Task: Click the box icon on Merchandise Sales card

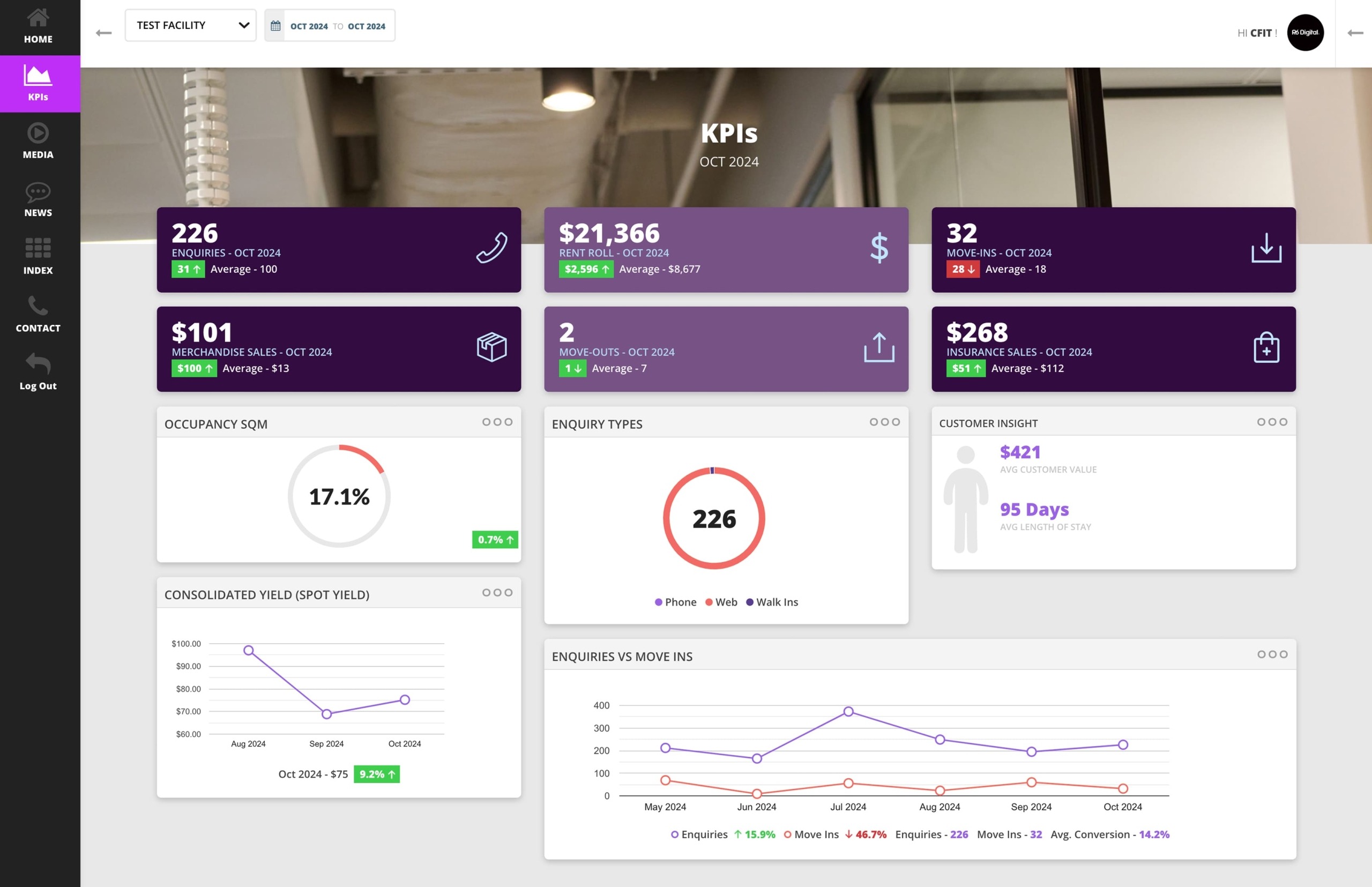Action: click(x=491, y=347)
